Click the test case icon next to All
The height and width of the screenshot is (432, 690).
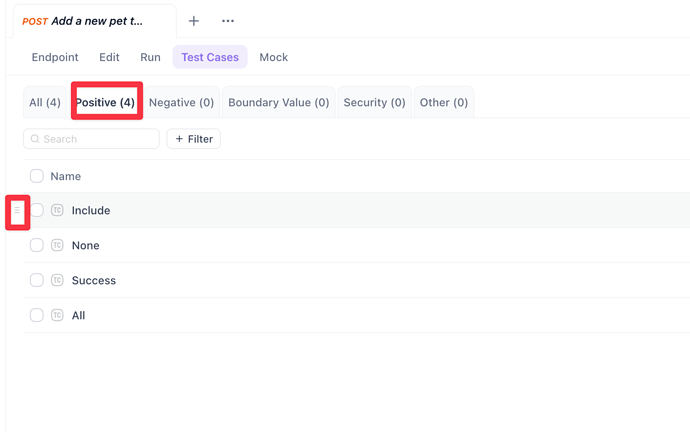tap(57, 316)
